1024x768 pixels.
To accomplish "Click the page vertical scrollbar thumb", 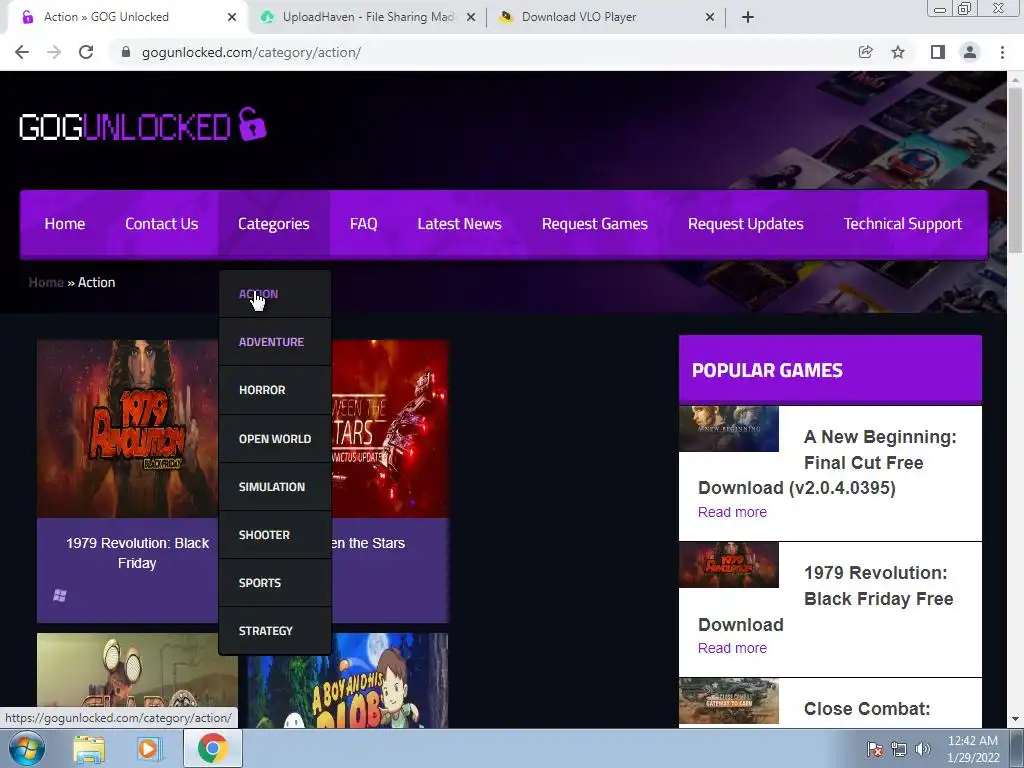I will tap(1015, 170).
